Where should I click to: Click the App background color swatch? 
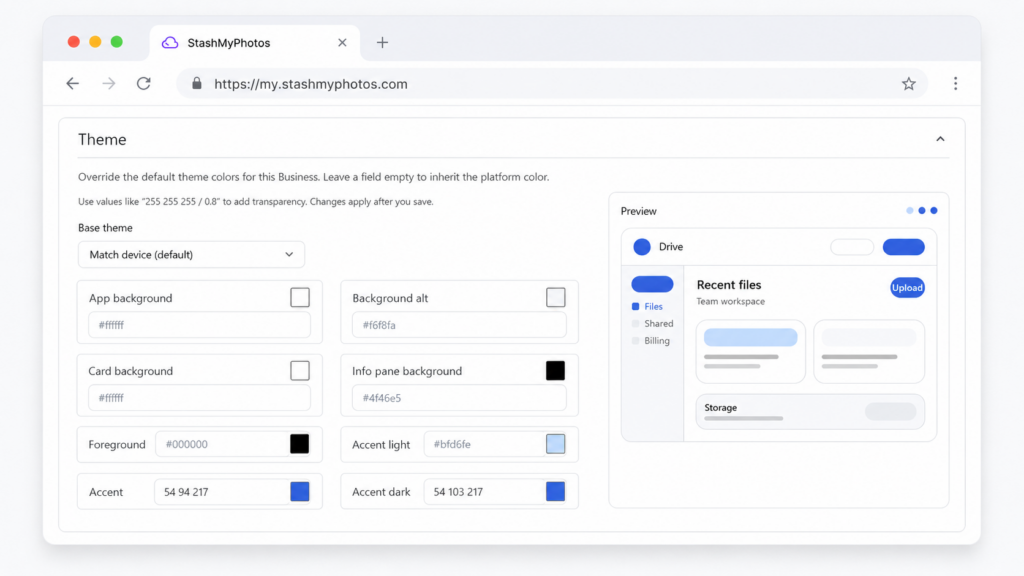(300, 297)
